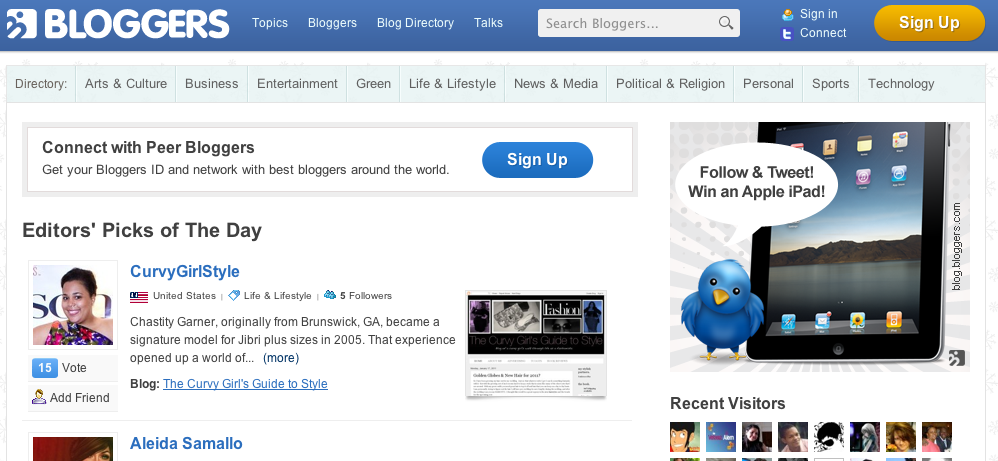Open the seventh Recent Visitors avatar
The width and height of the screenshot is (998, 461).
(901, 437)
